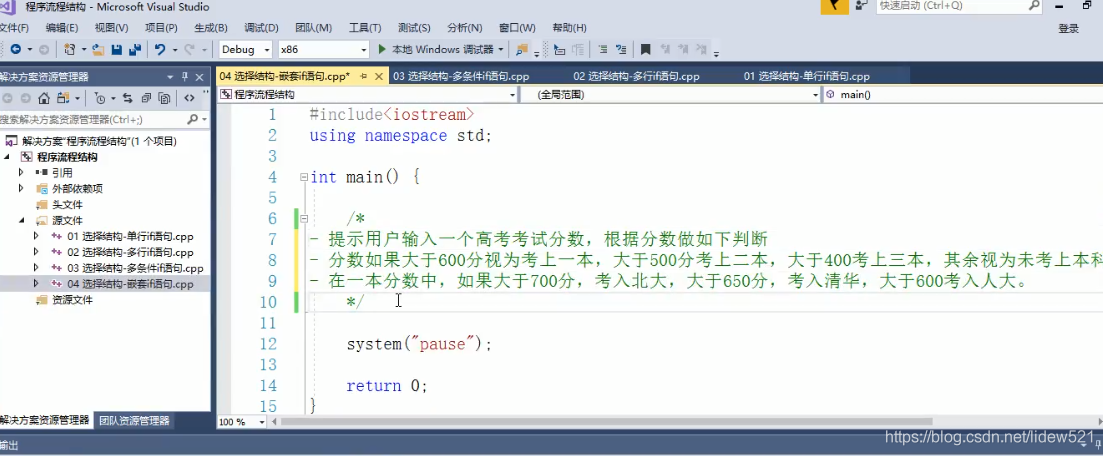
Task: Switch to 02 选择结构-多行if语句.cpp tab
Action: (636, 76)
